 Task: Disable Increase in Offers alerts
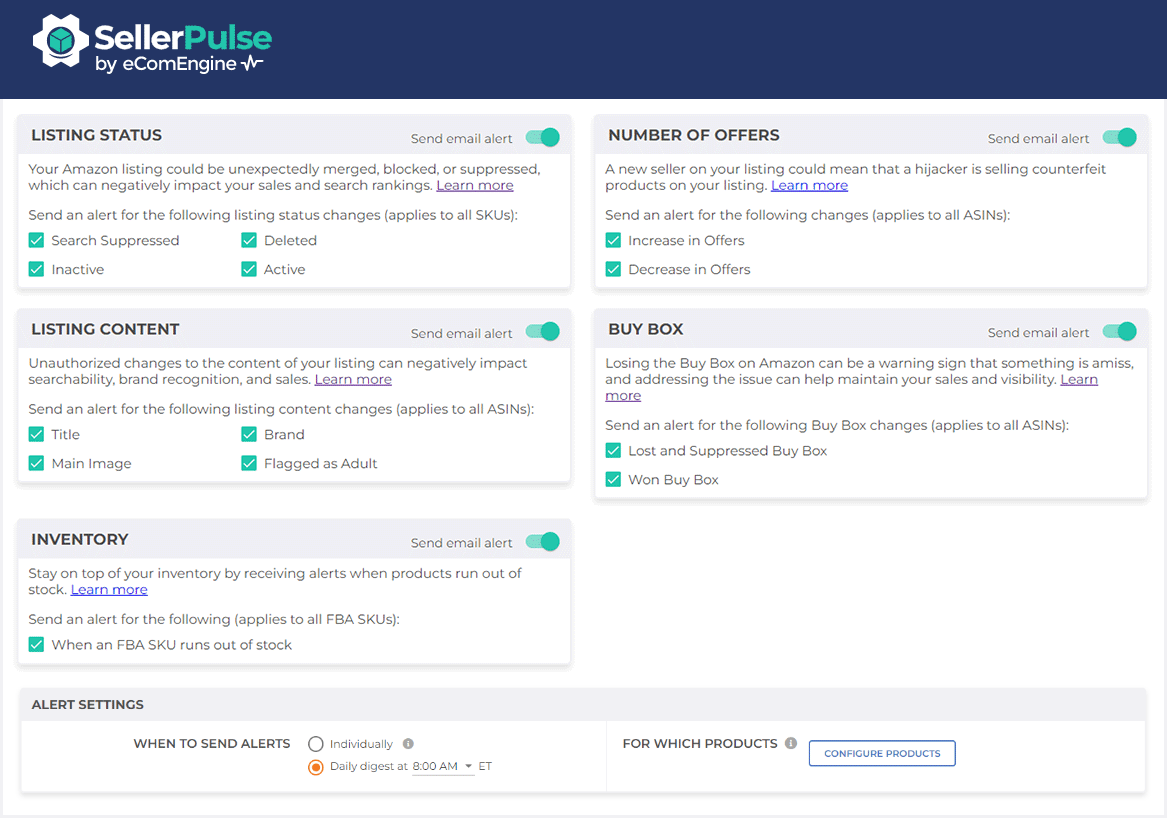pyautogui.click(x=613, y=240)
